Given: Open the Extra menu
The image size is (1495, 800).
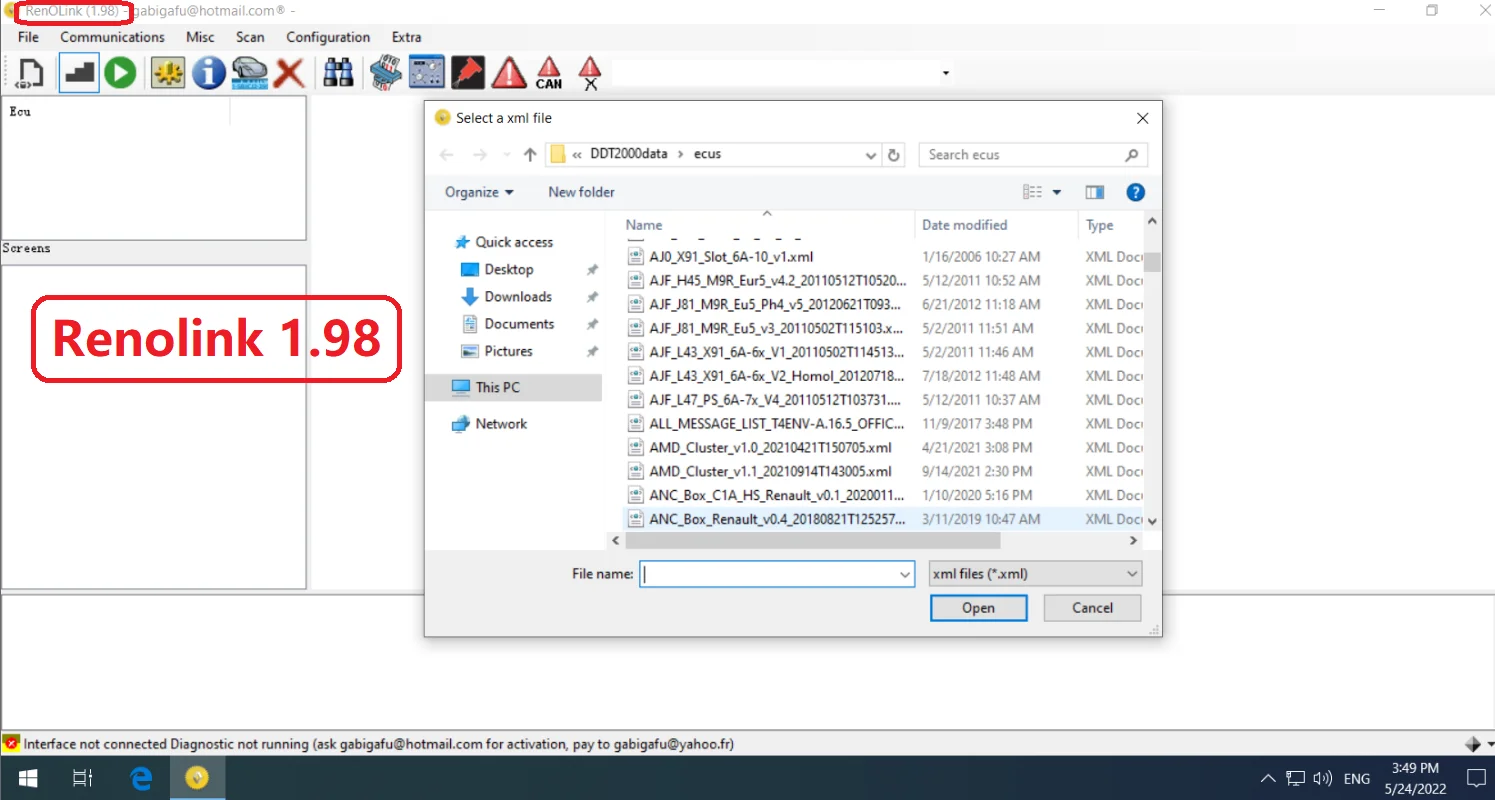Looking at the screenshot, I should point(406,37).
